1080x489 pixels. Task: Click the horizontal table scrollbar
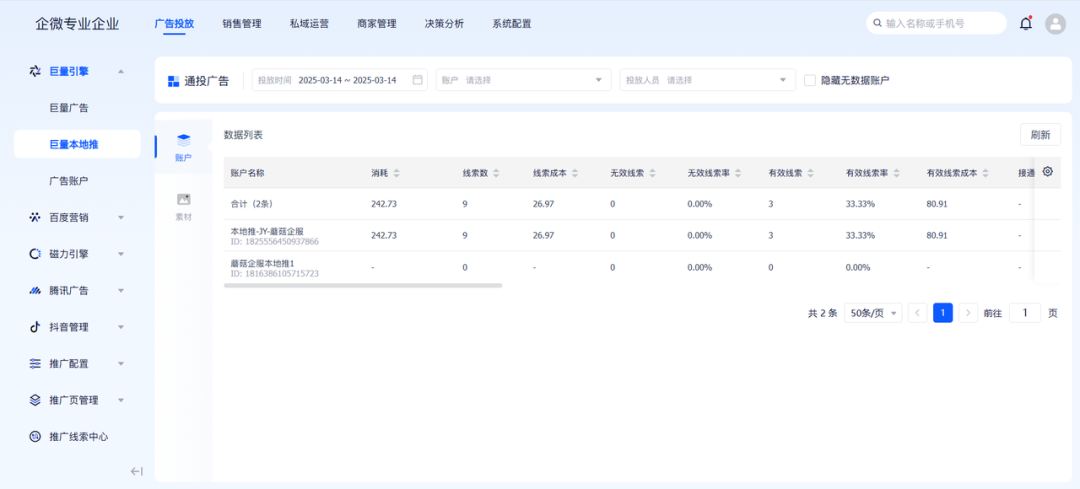coord(363,285)
